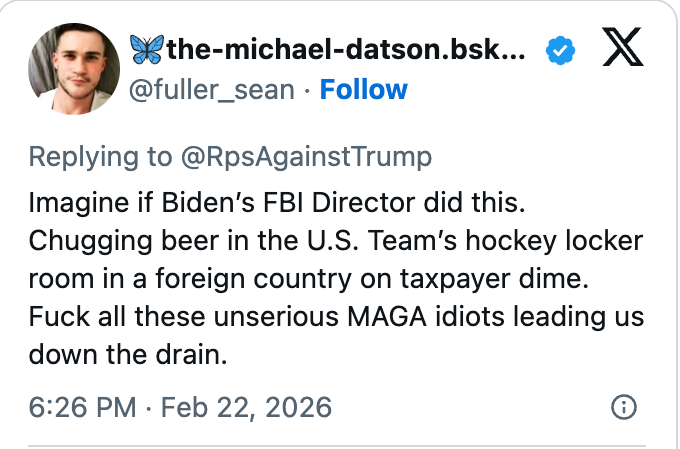Open the tweet info circle icon
The image size is (680, 449).
pos(623,408)
